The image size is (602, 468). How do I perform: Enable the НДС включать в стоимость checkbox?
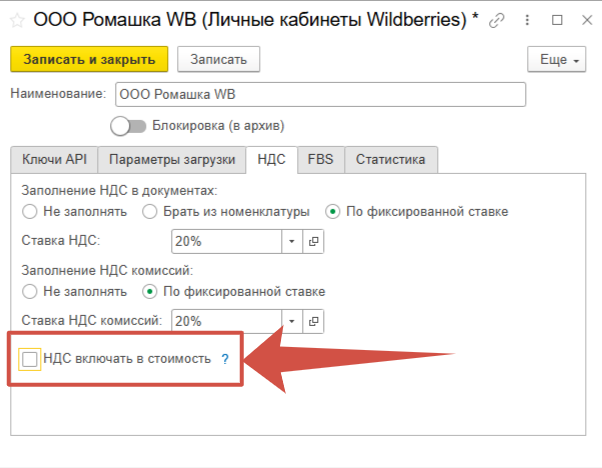pos(30,359)
